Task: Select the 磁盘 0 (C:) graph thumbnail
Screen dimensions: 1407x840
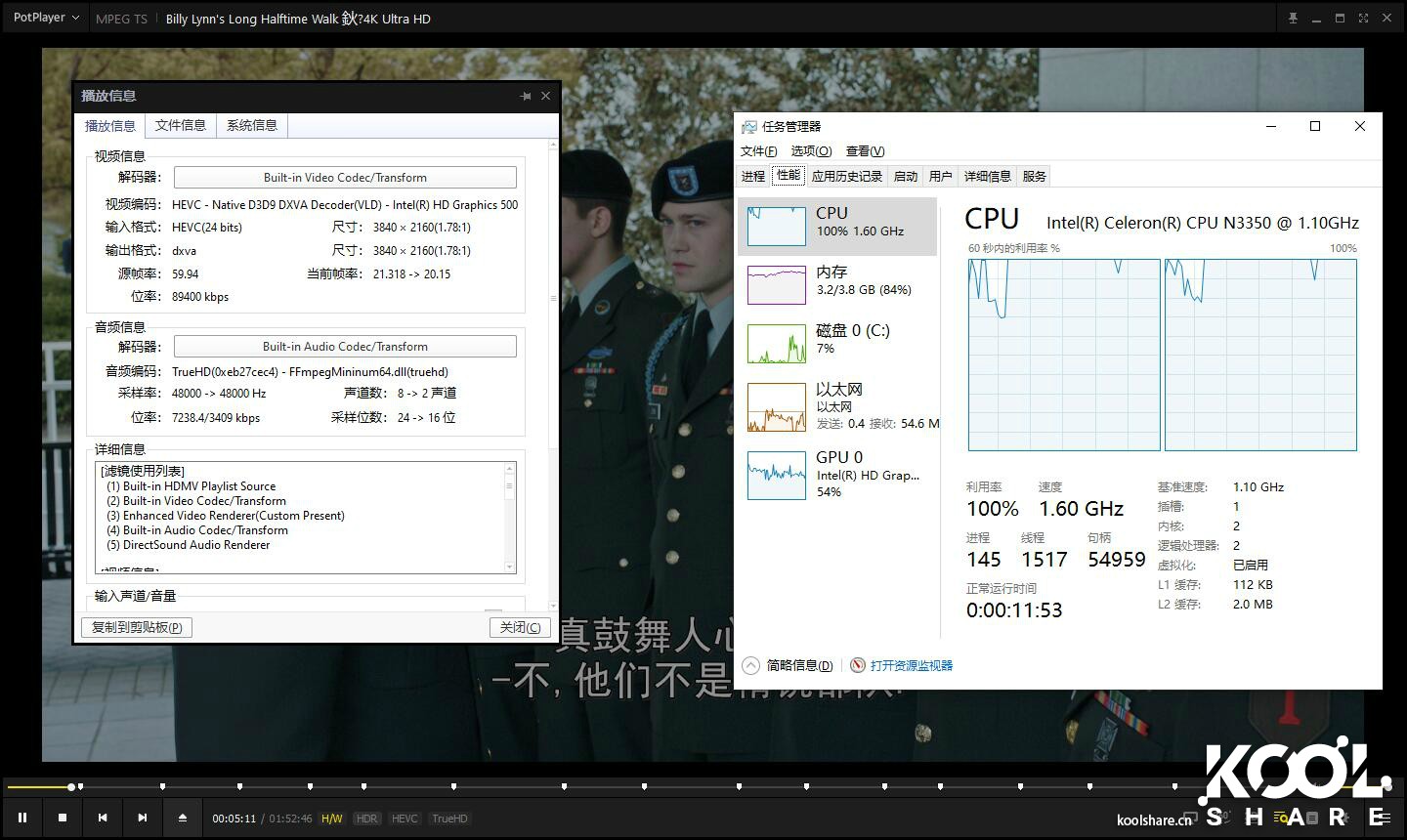Action: (x=776, y=342)
